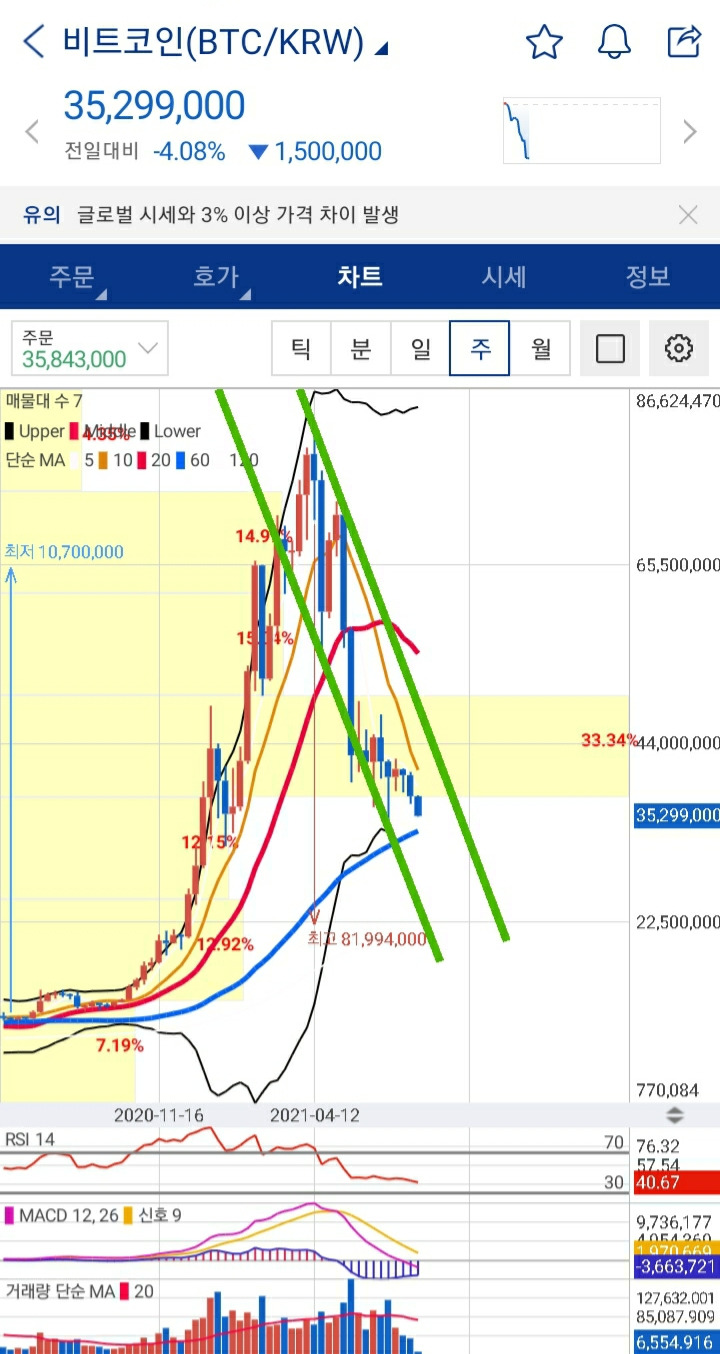The image size is (720, 1354).
Task: Tap the 최고 81,994,000 marker
Action: pos(367,939)
